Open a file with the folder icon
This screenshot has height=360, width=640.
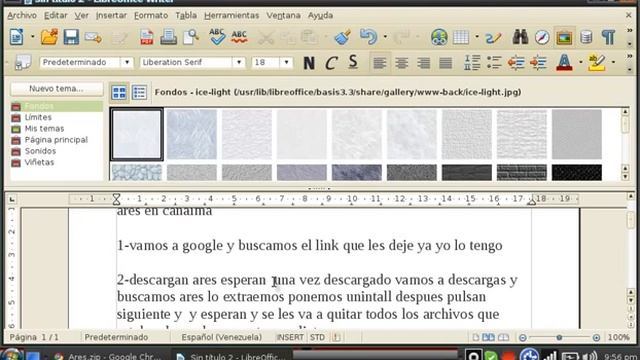click(x=49, y=37)
